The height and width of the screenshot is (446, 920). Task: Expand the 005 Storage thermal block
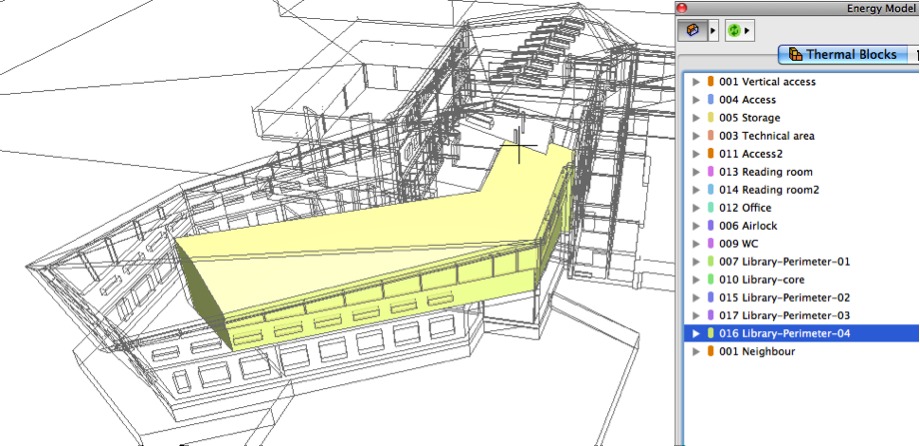696,118
